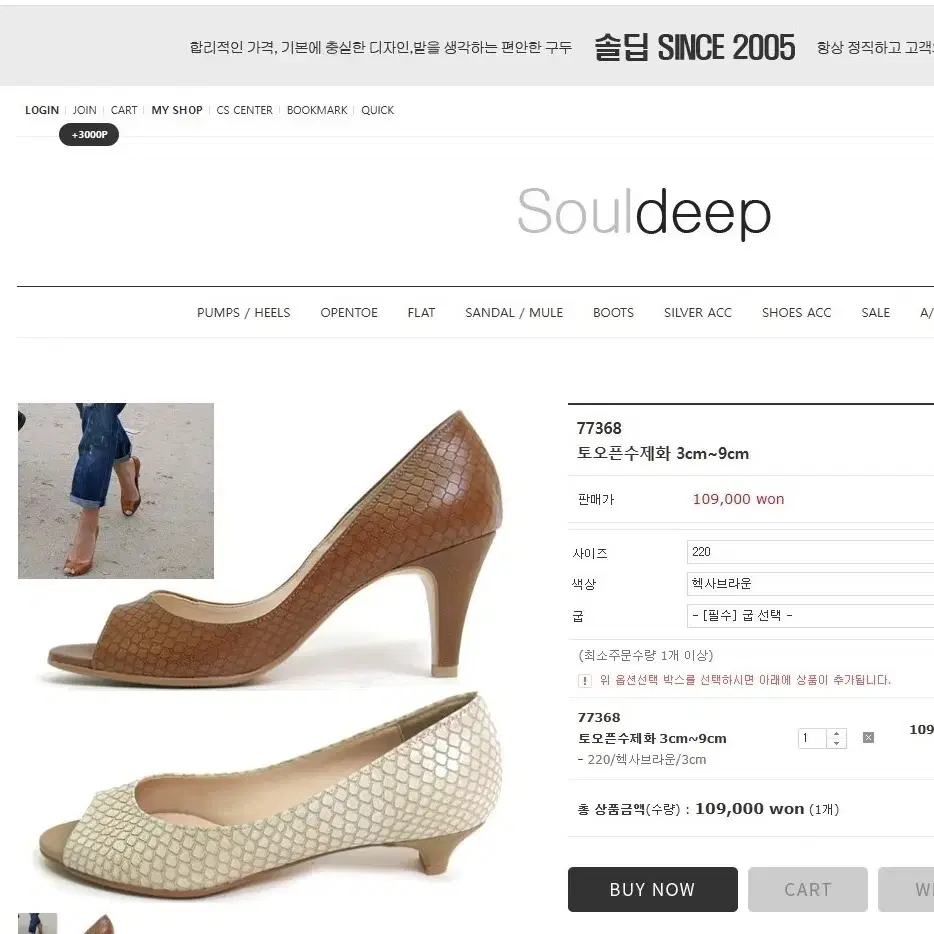Open the PUMPS / HEELS category
The image size is (934, 934).
click(x=244, y=313)
